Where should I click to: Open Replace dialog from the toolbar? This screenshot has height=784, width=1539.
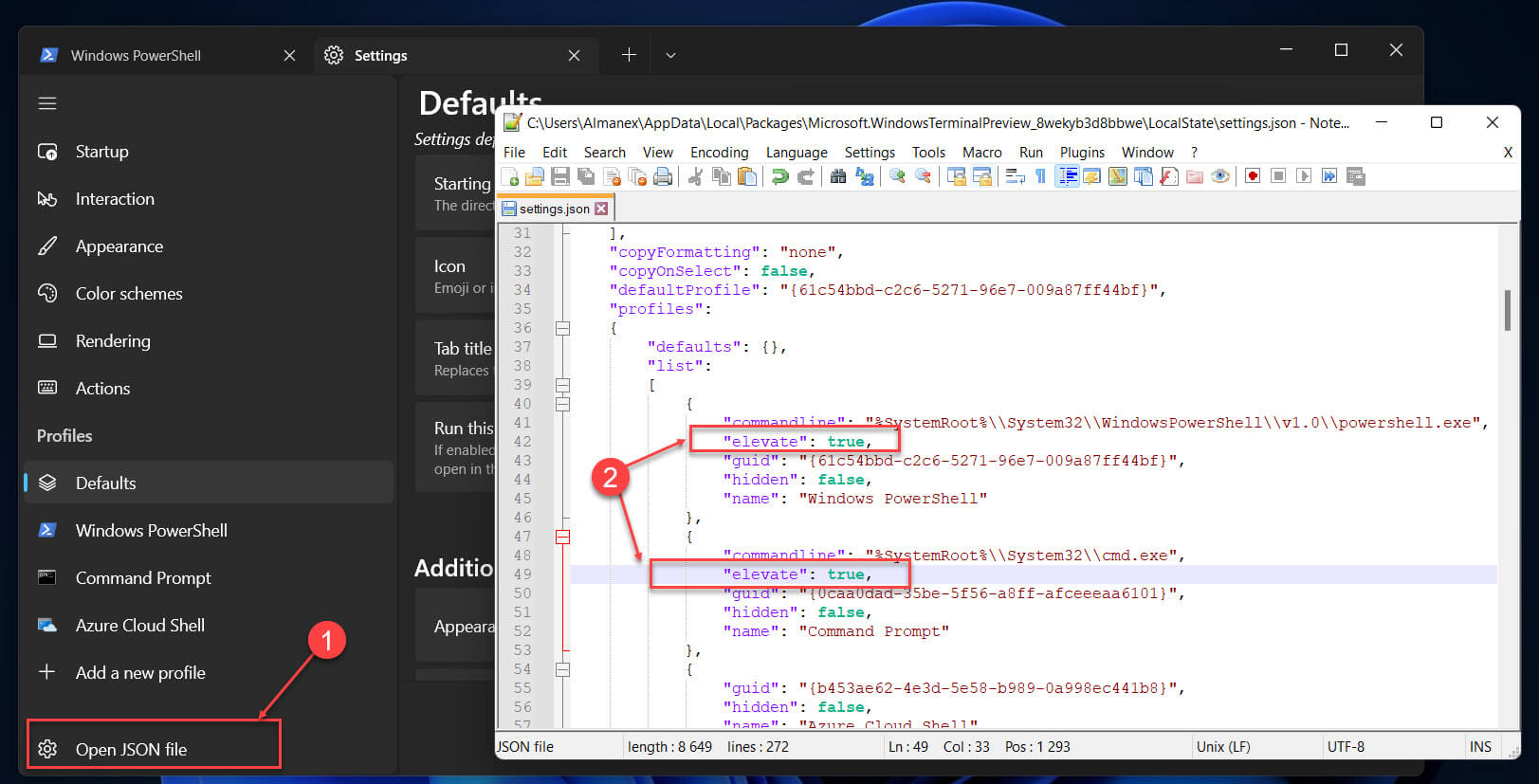pyautogui.click(x=864, y=176)
